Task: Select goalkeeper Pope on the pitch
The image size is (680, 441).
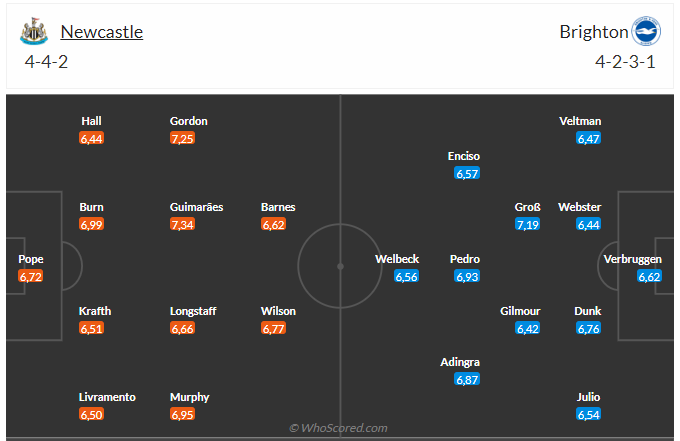Action: tap(31, 259)
